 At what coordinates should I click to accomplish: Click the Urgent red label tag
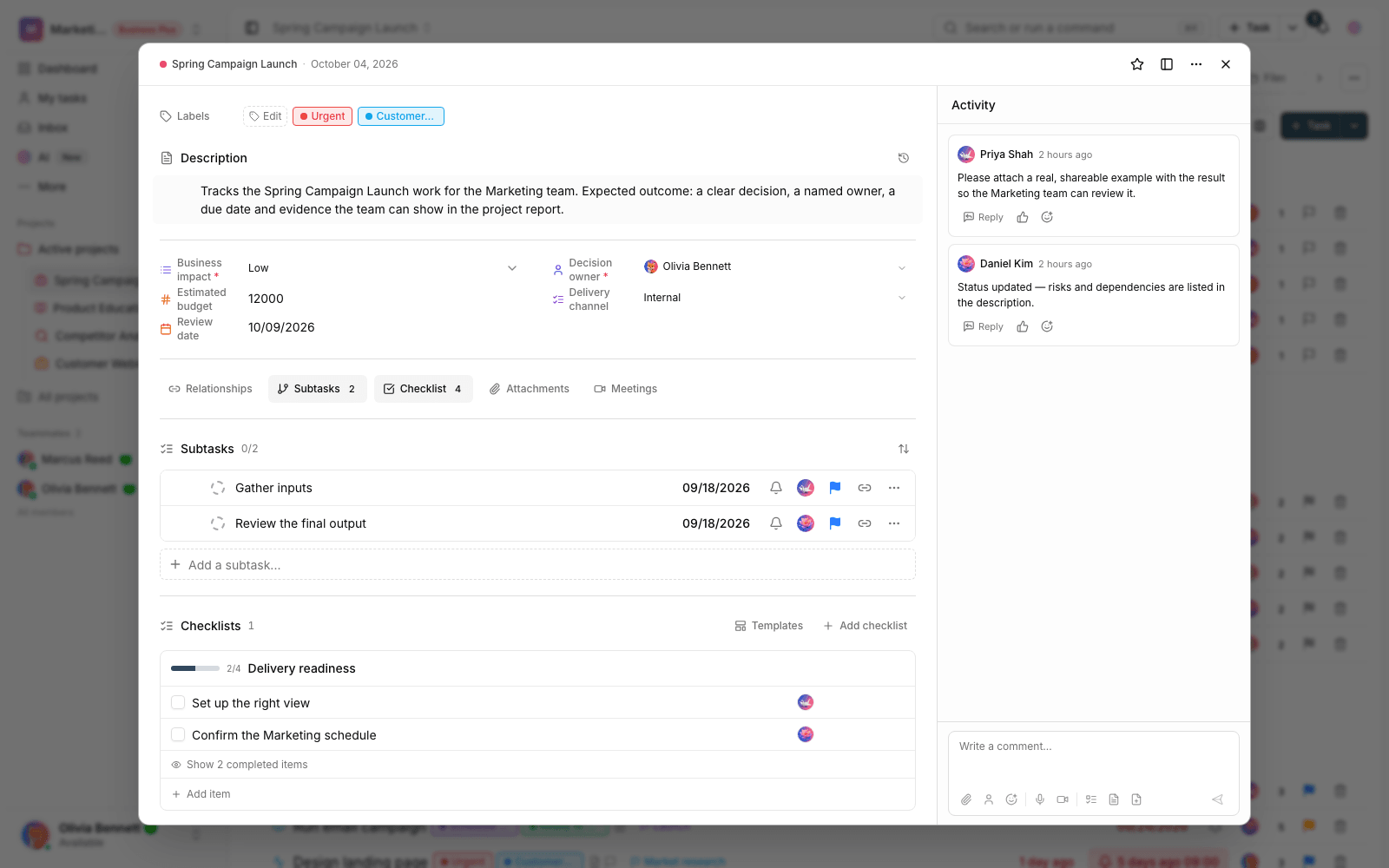click(322, 116)
